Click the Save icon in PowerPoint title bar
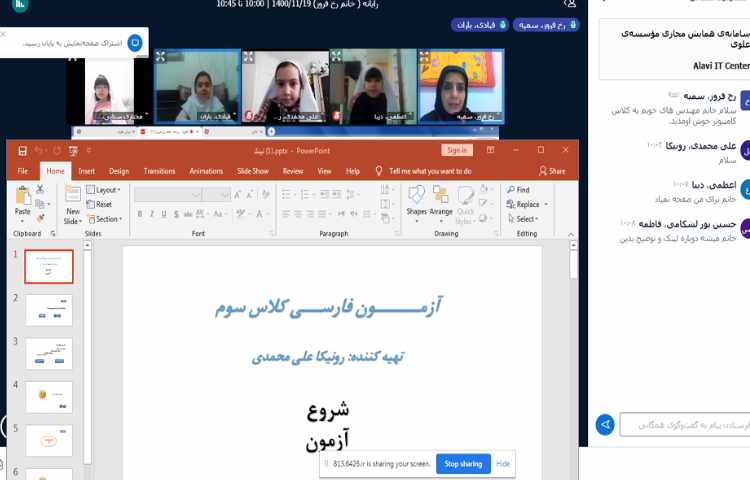The height and width of the screenshot is (480, 750). 22,151
